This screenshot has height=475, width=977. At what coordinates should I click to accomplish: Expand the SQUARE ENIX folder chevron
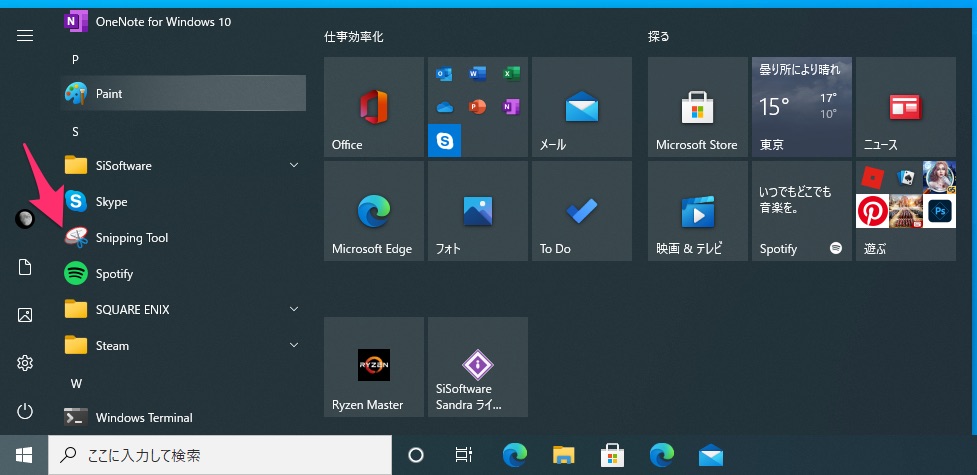[x=294, y=309]
